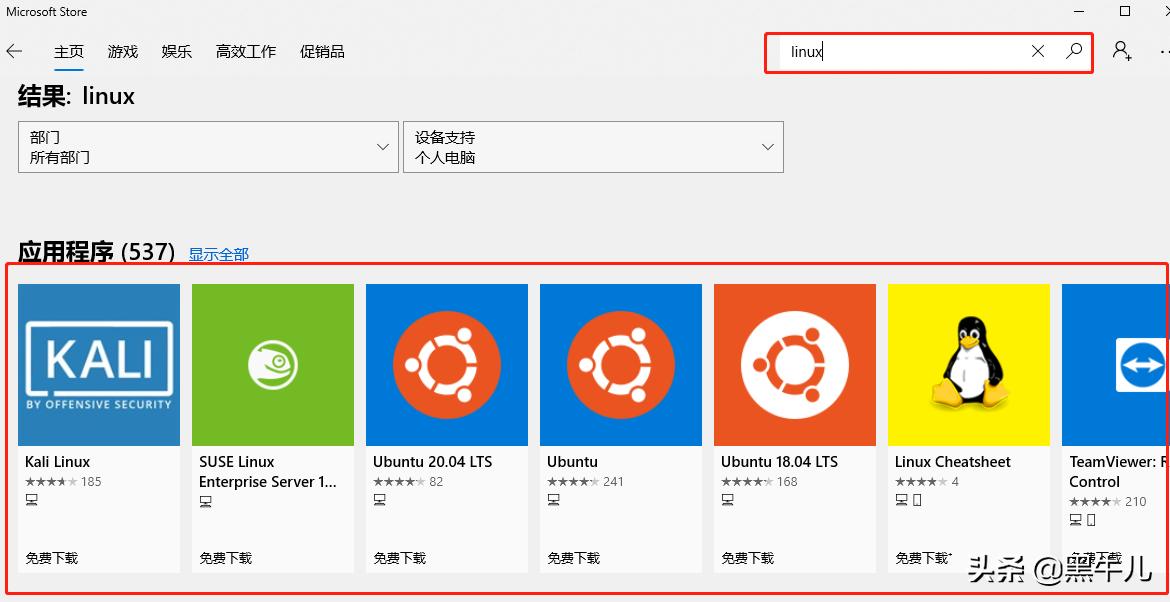Click inside the linux search field
The width and height of the screenshot is (1170, 602).
point(900,51)
